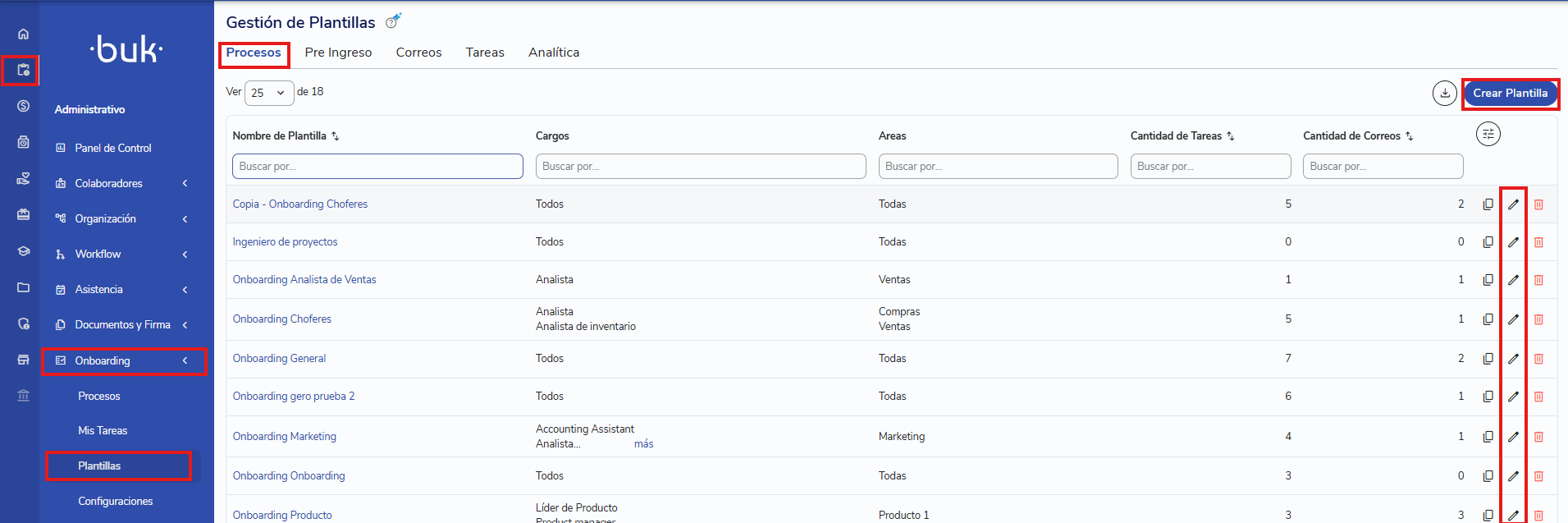Edit Onboarding General with pencil icon
The height and width of the screenshot is (523, 1568).
pyautogui.click(x=1513, y=359)
